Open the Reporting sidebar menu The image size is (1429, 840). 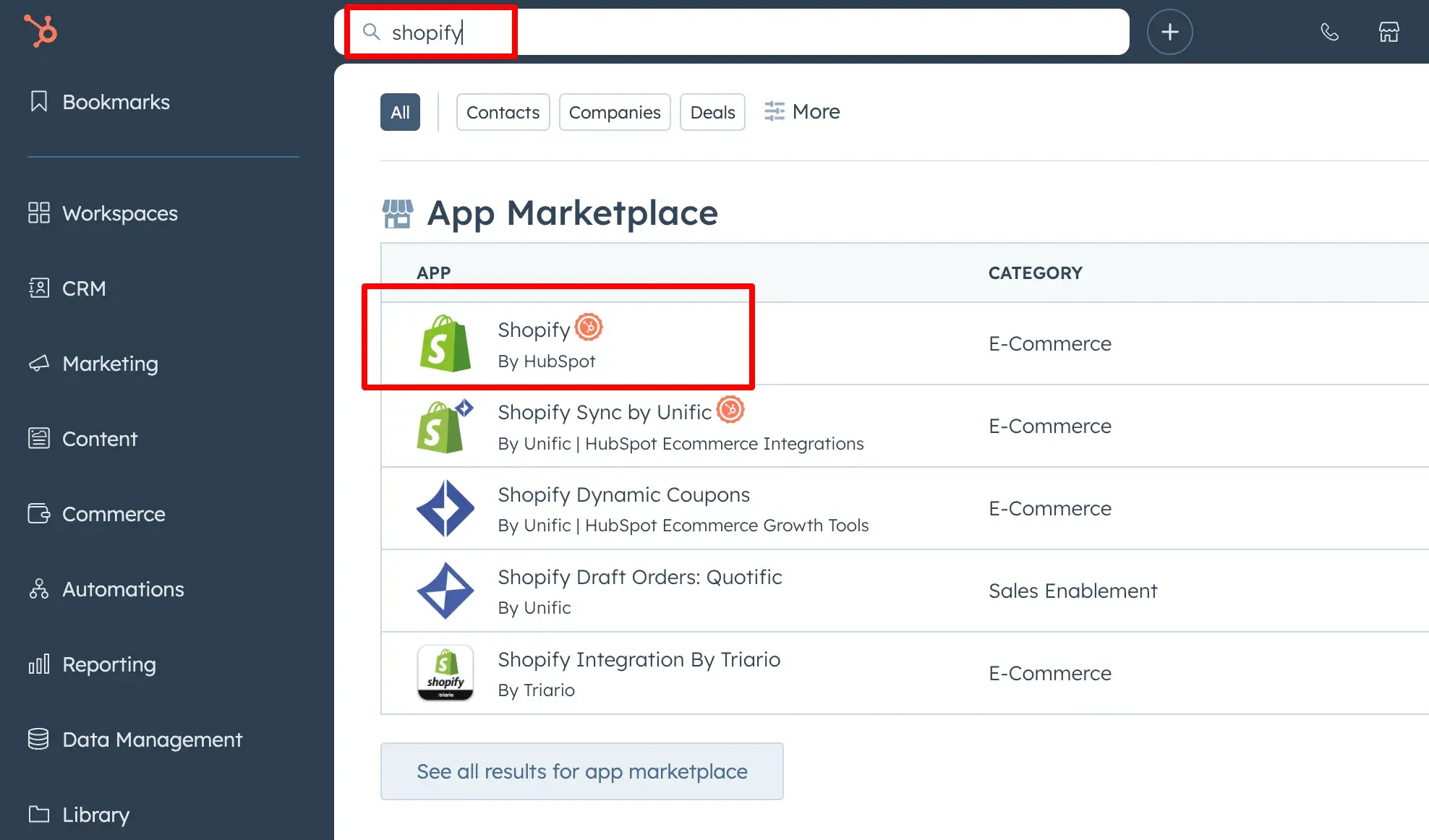[x=108, y=664]
